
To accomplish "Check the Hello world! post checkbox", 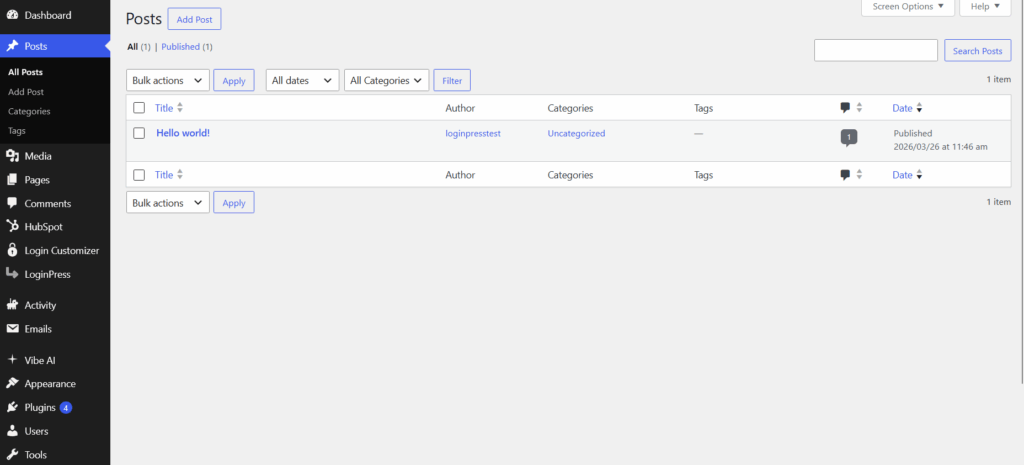I will [138, 133].
